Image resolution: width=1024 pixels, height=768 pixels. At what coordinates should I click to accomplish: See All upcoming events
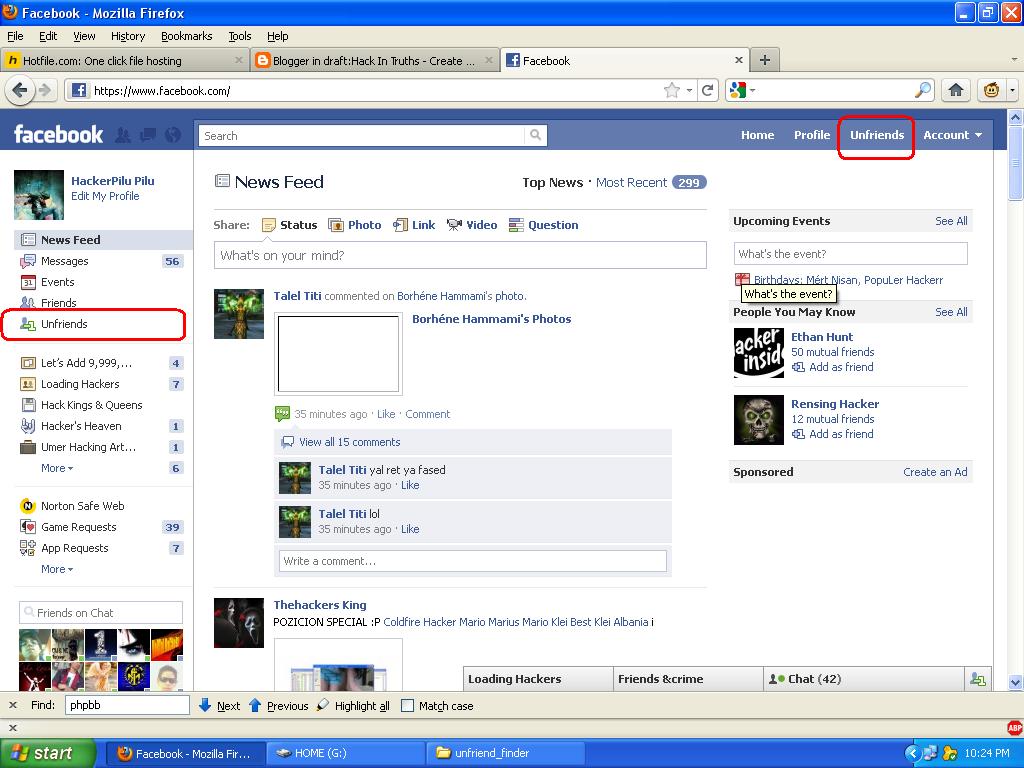point(951,221)
